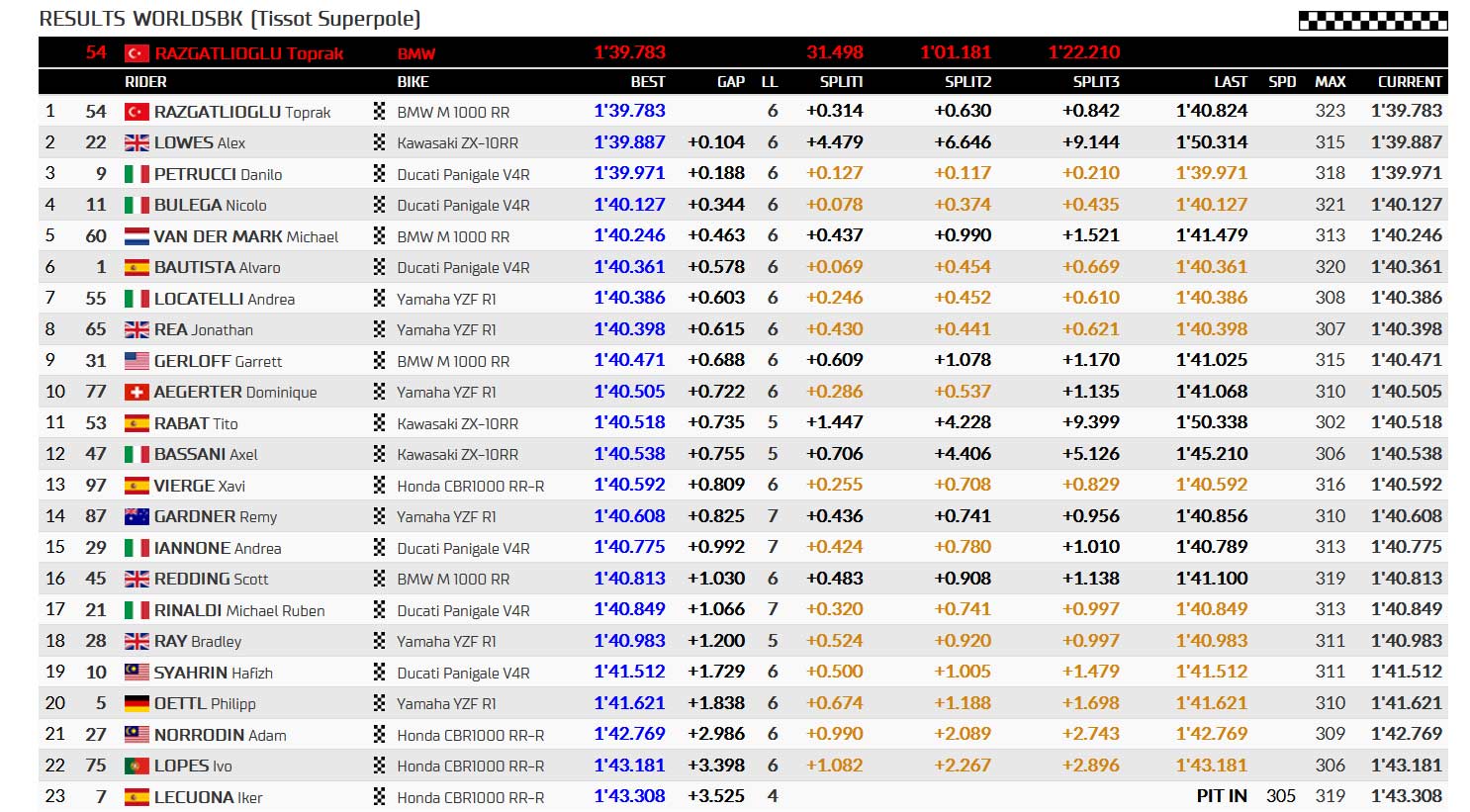The height and width of the screenshot is (812, 1470).
Task: Click the Turkish flag in the red leader banner
Action: click(137, 53)
